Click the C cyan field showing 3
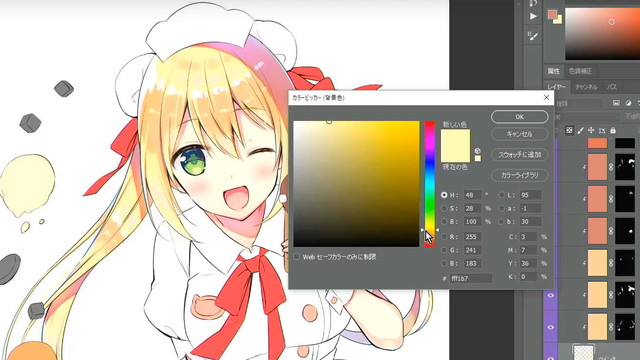The width and height of the screenshot is (640, 360). [x=528, y=237]
